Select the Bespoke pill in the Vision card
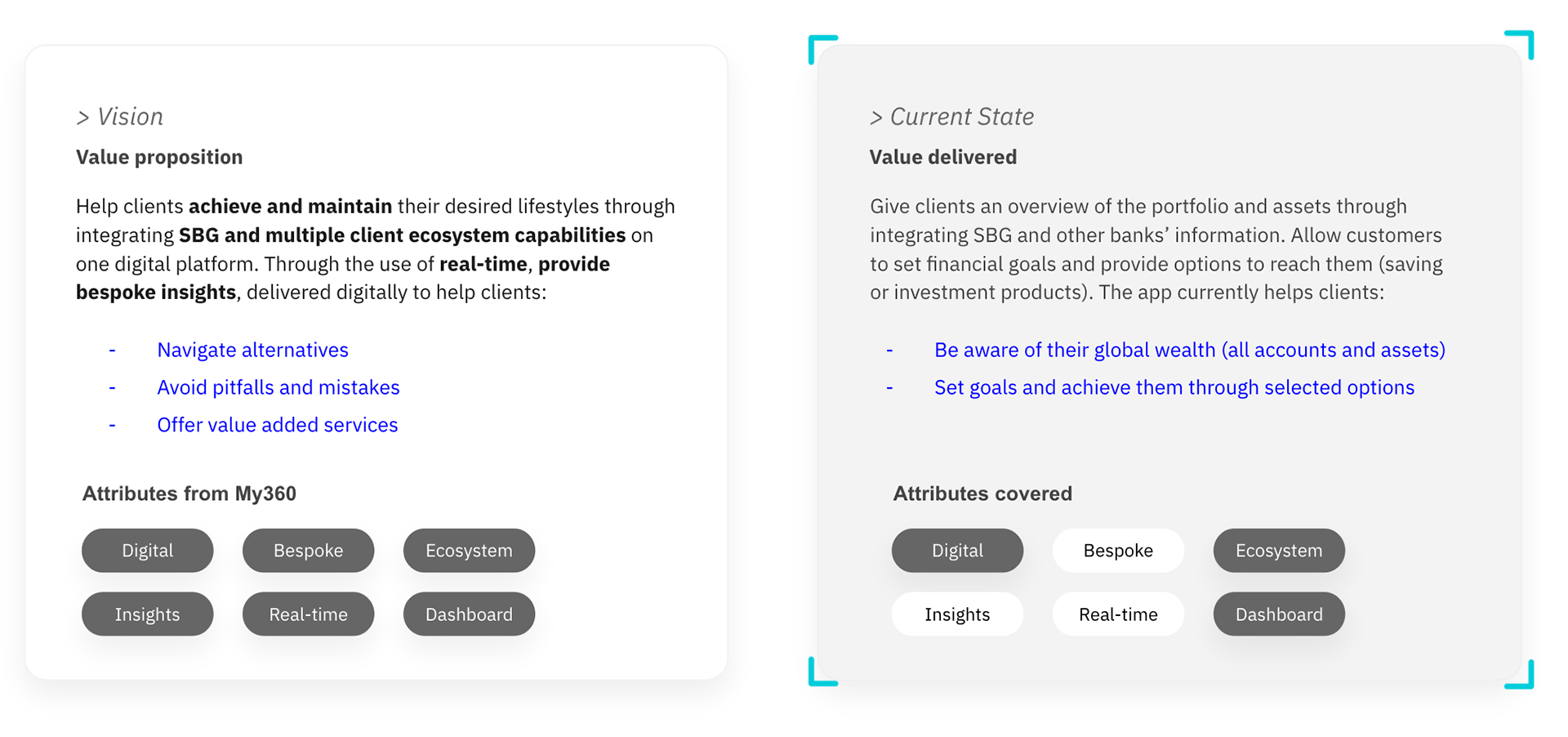The image size is (1568, 737). (308, 550)
